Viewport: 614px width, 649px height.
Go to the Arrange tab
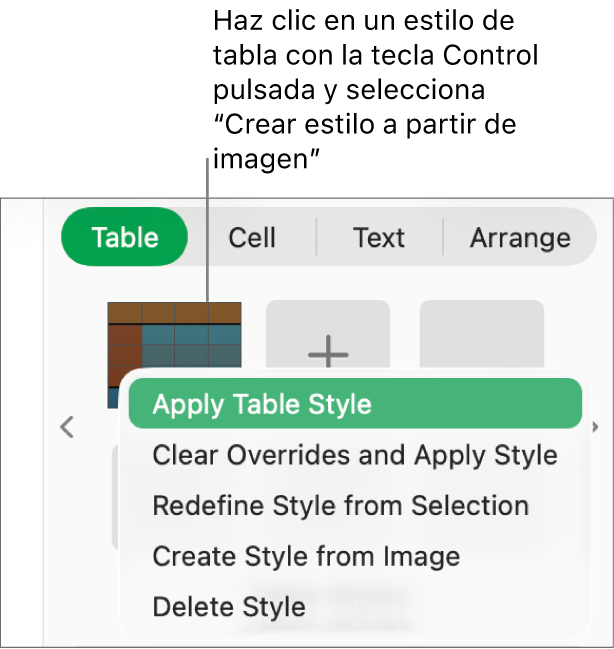[x=520, y=237]
